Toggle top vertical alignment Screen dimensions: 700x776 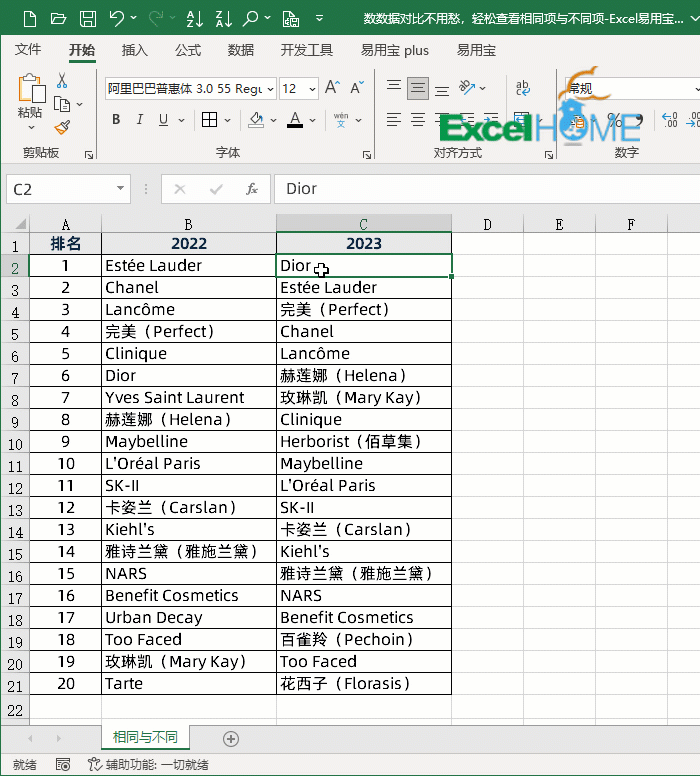point(394,88)
